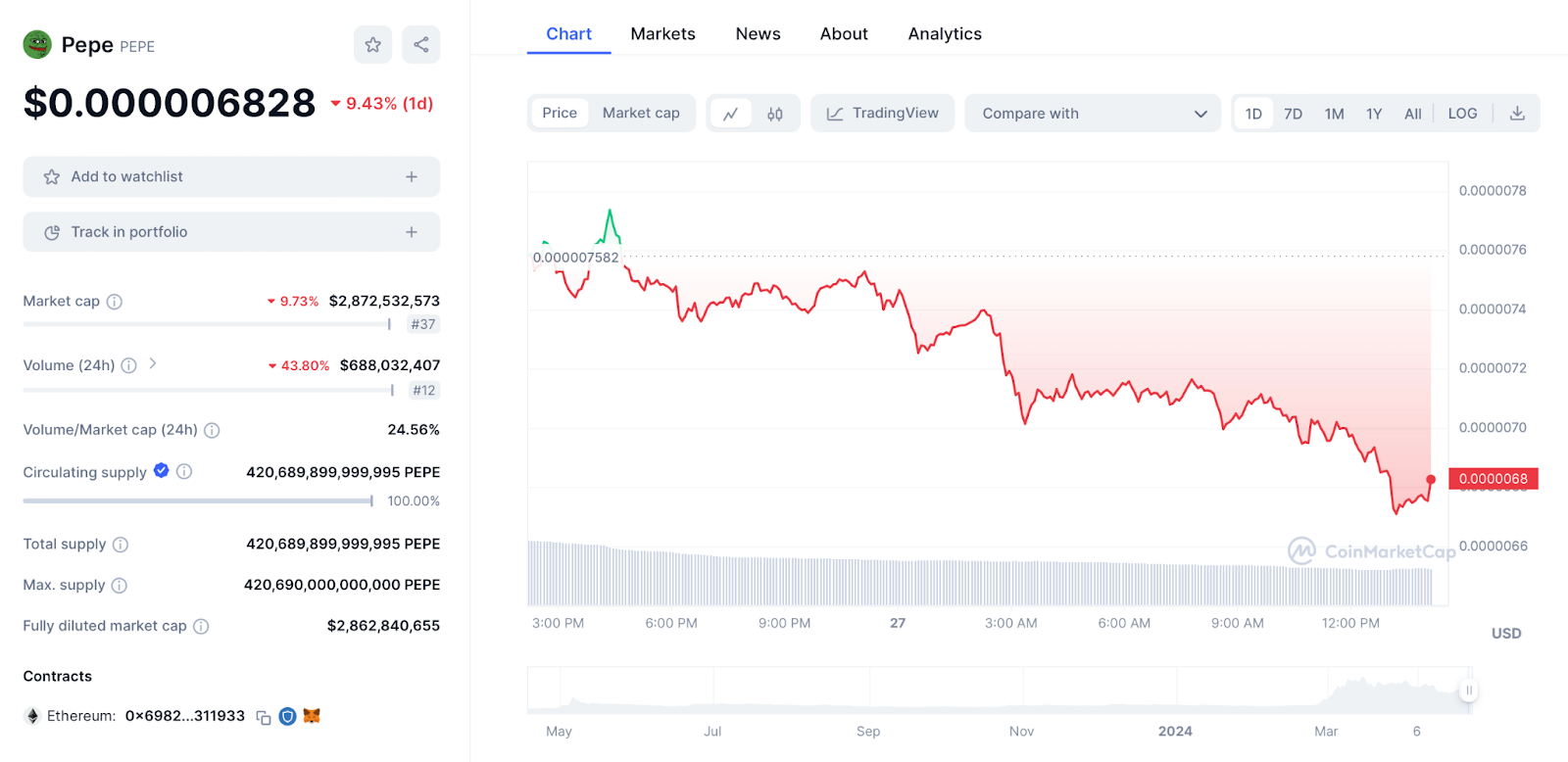Click the plus icon on Add to watchlist
Viewport: 1568px width, 762px height.
coord(412,177)
